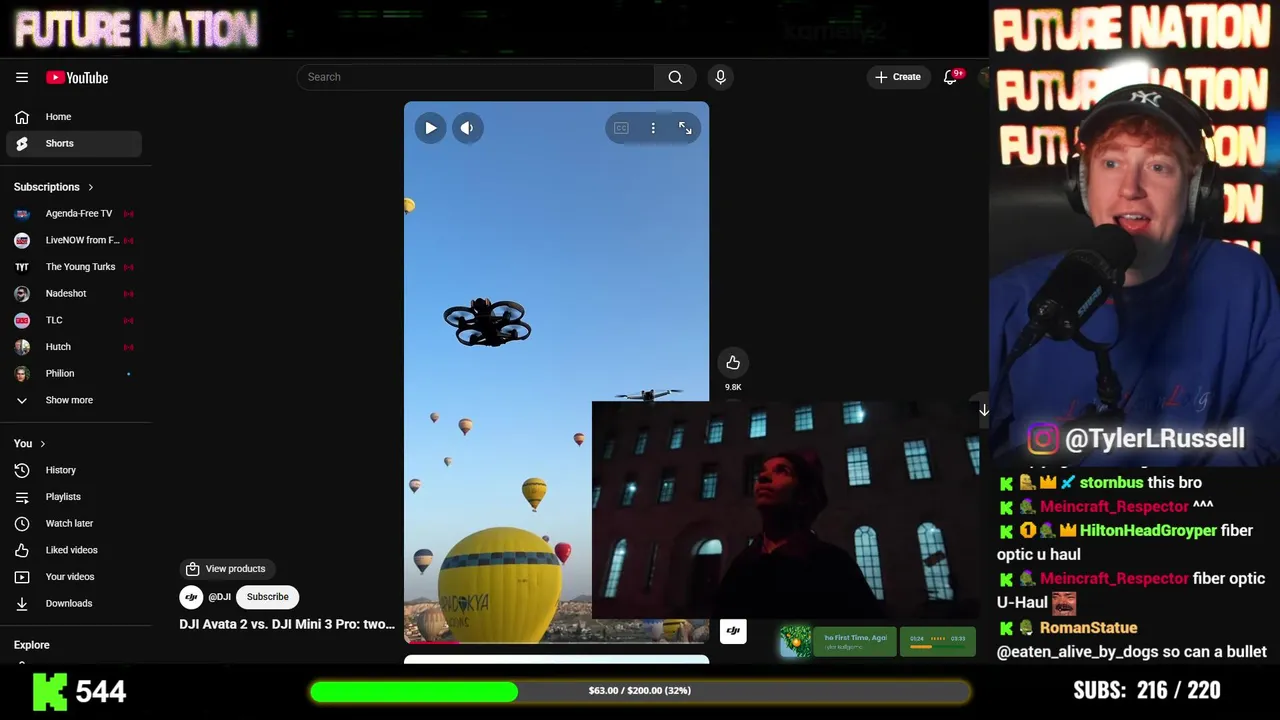This screenshot has width=1280, height=720.
Task: Click RomanStatue username in chat
Action: click(1089, 627)
